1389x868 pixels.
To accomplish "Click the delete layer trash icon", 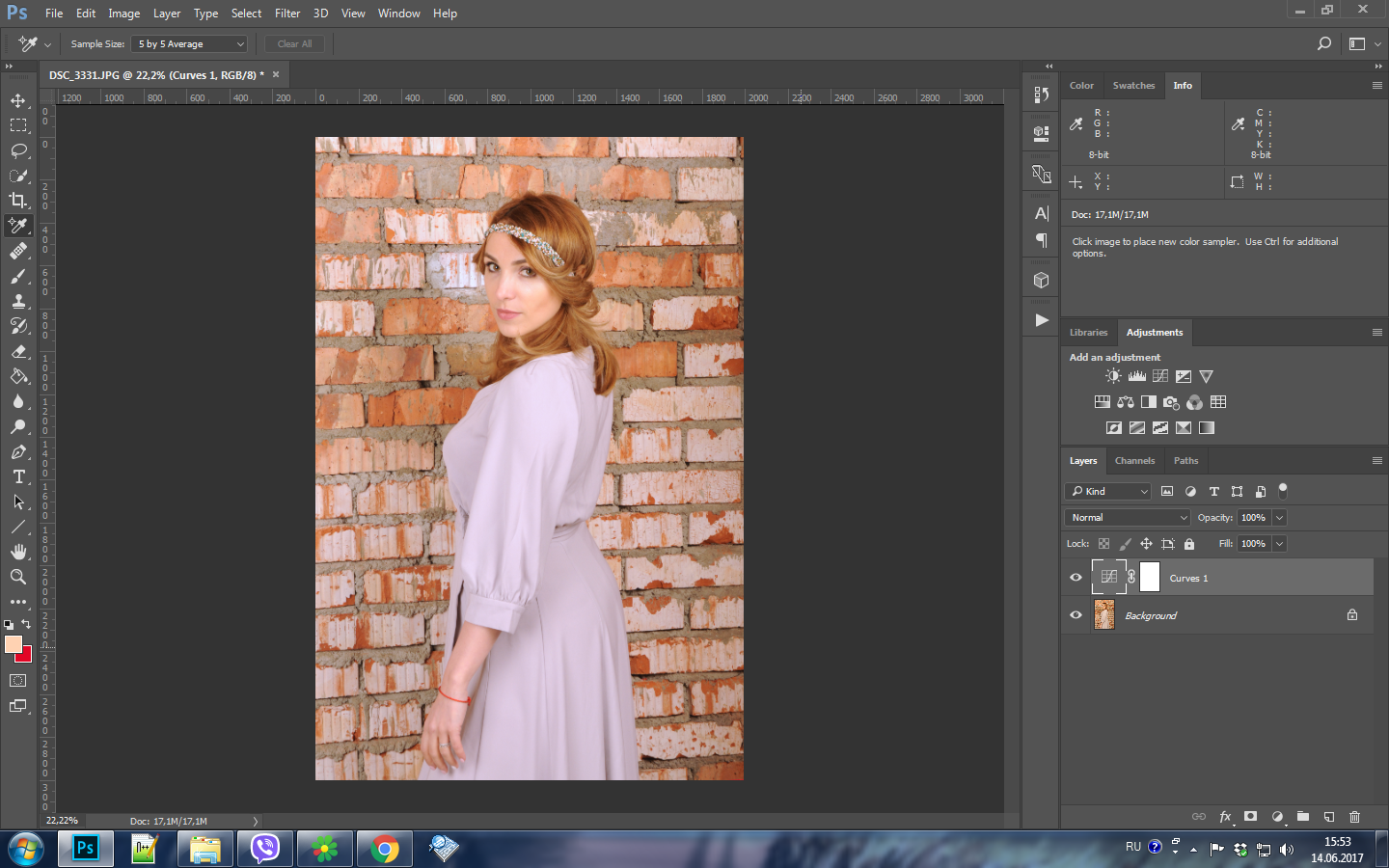I will (x=1354, y=817).
